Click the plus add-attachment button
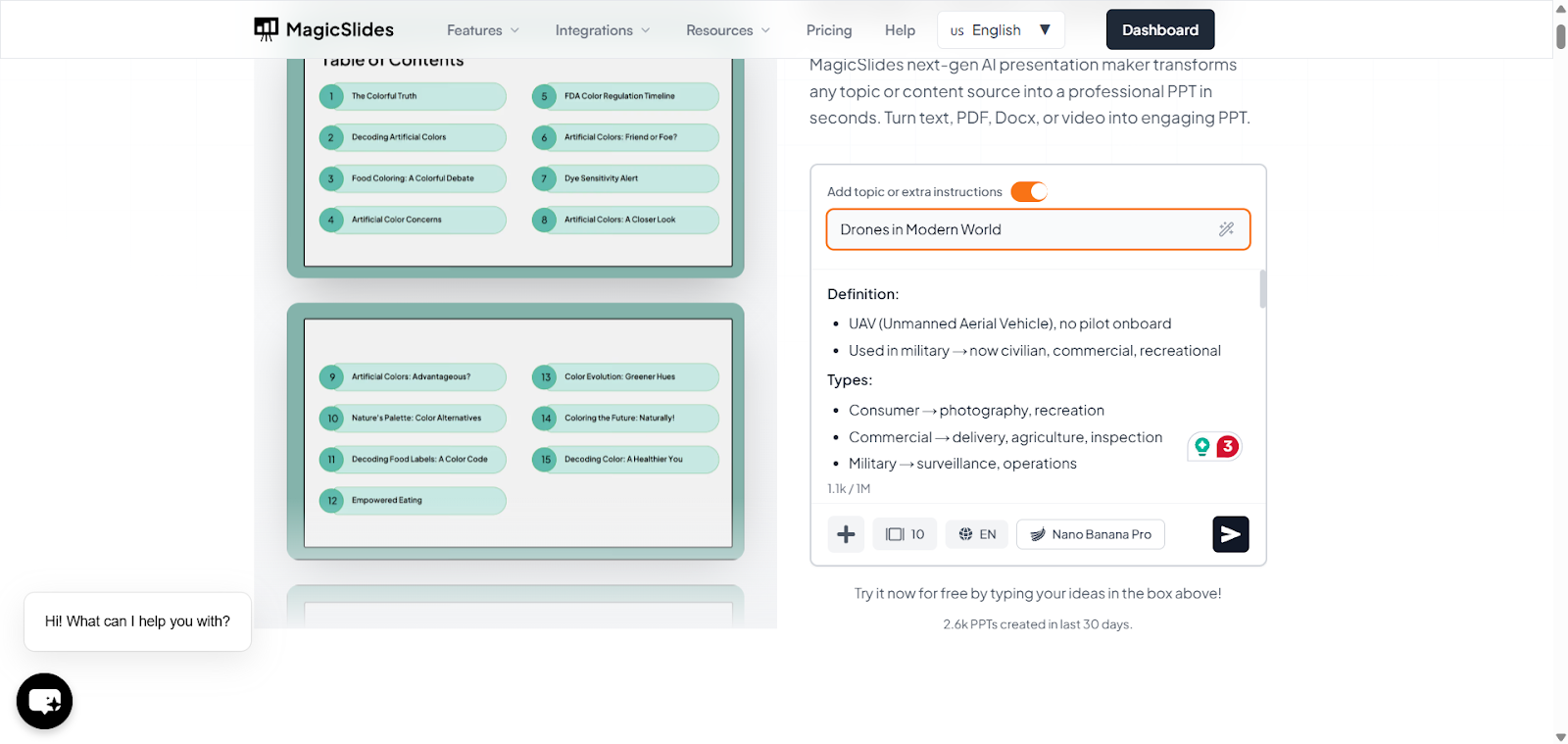 846,534
